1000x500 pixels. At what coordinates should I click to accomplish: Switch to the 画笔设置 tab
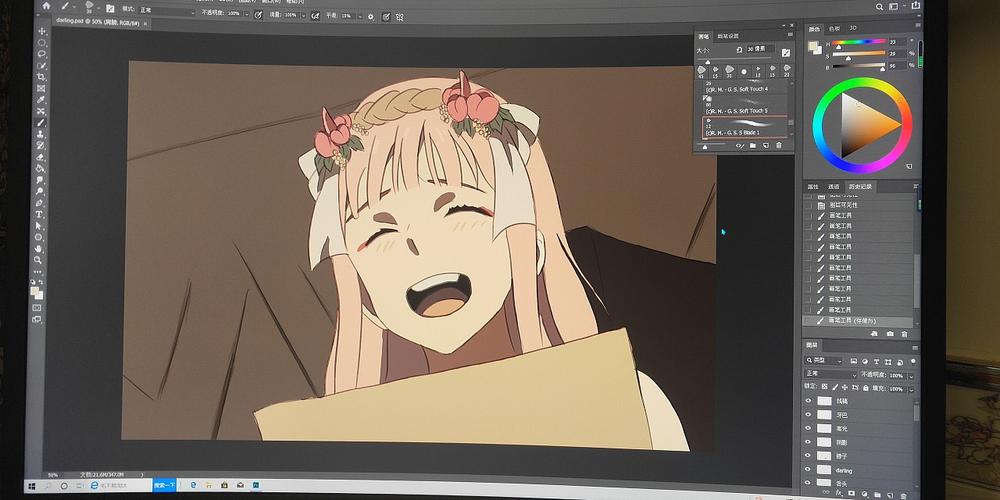728,36
